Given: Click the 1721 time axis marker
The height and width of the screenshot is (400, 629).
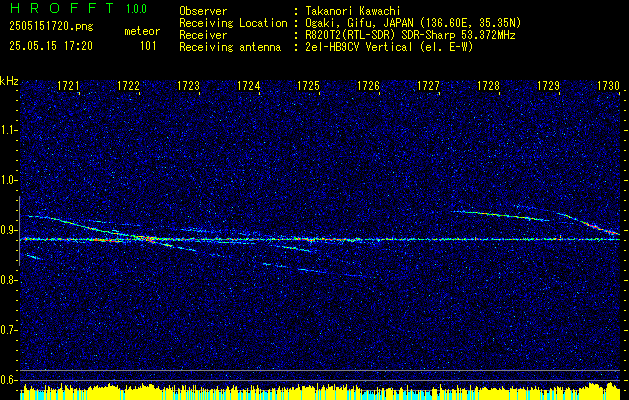Looking at the screenshot, I should click(68, 85).
